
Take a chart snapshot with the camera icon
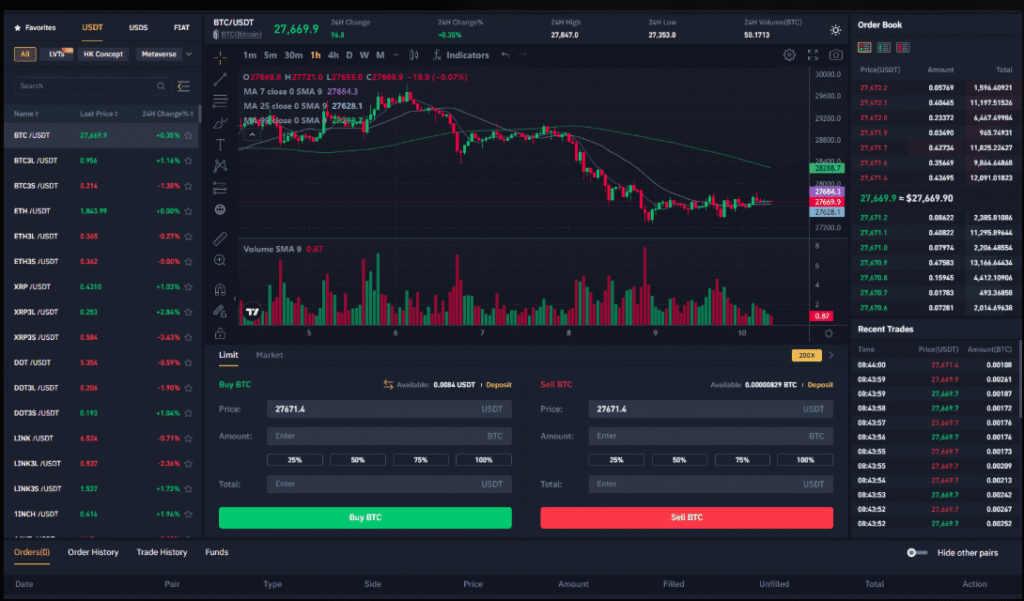(836, 54)
